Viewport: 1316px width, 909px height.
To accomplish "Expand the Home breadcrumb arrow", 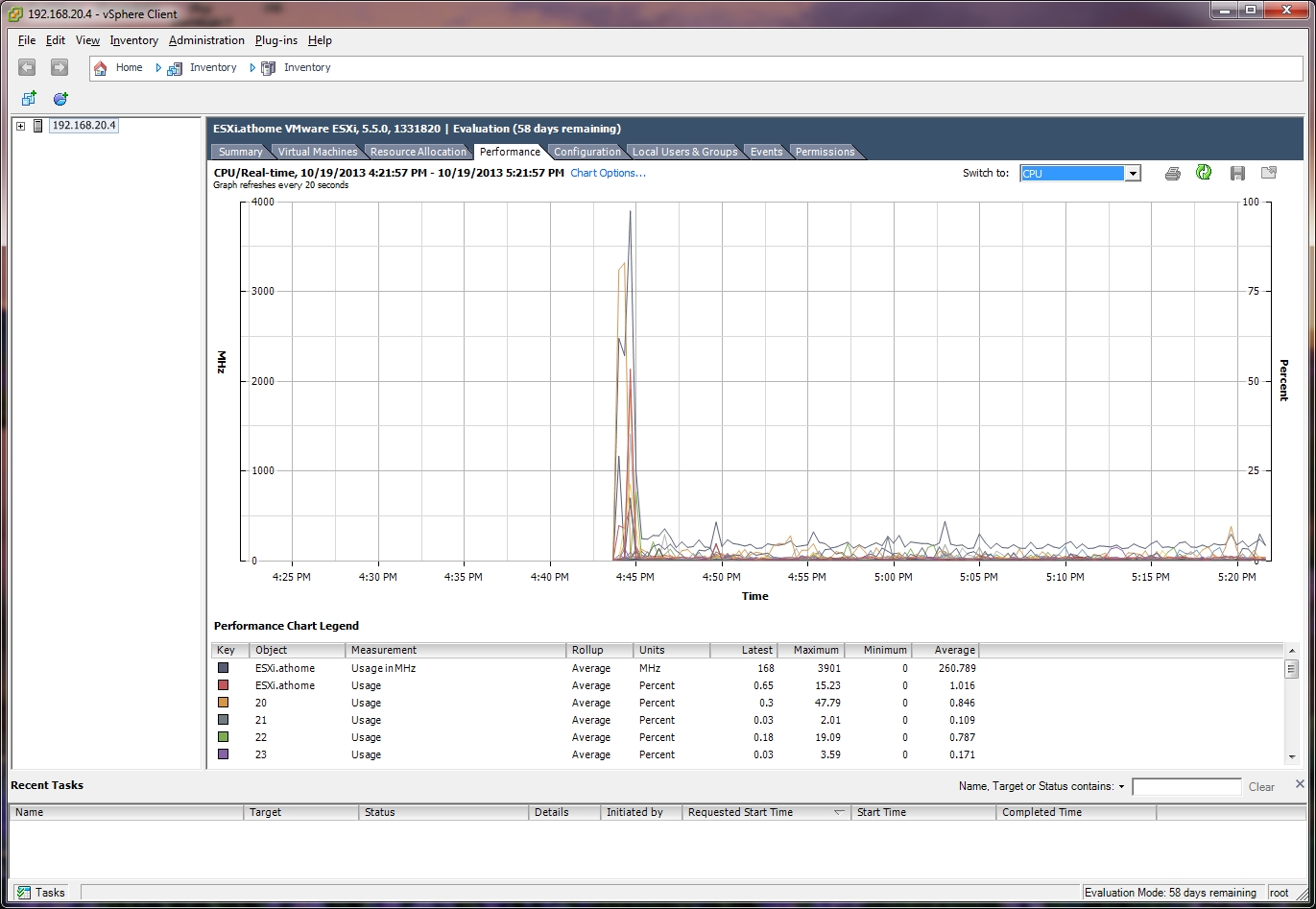I will click(x=158, y=68).
